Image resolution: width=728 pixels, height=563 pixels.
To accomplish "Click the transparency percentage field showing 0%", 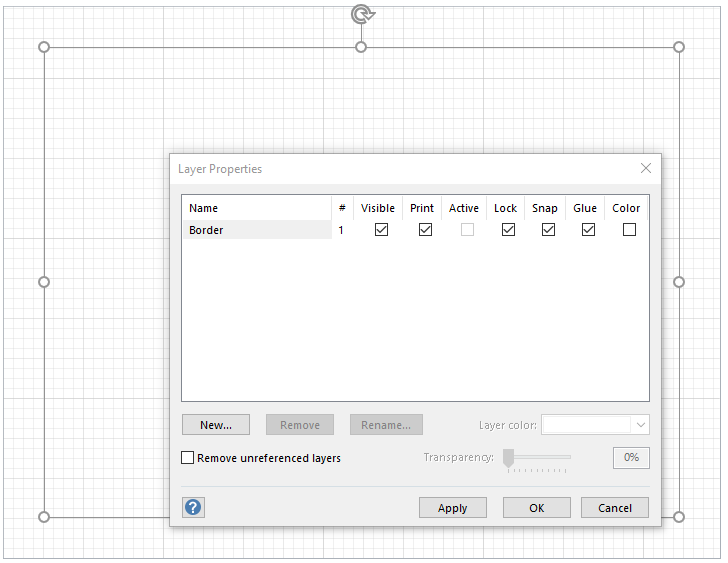I will [x=631, y=458].
